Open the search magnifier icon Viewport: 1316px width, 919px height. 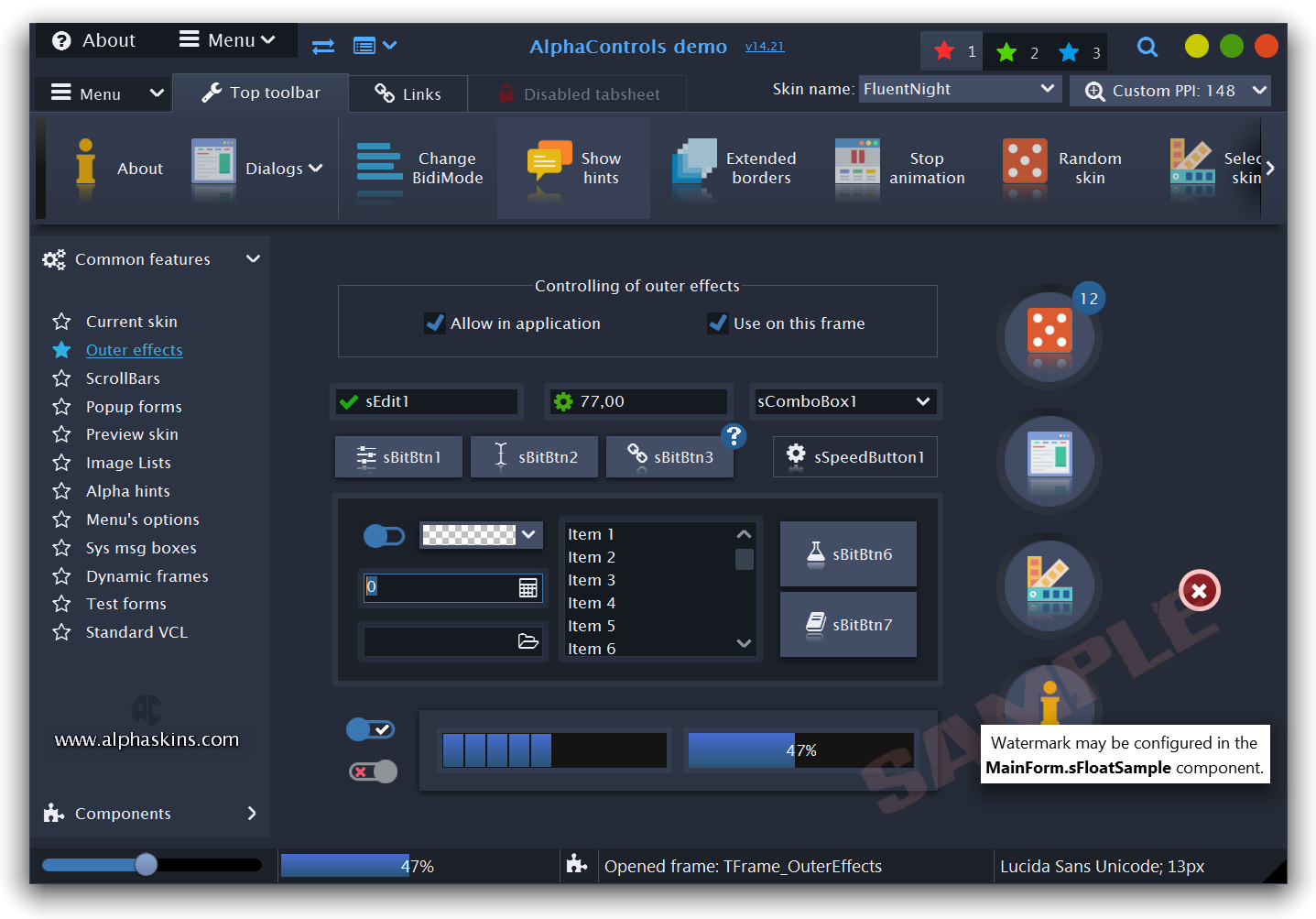pos(1147,46)
